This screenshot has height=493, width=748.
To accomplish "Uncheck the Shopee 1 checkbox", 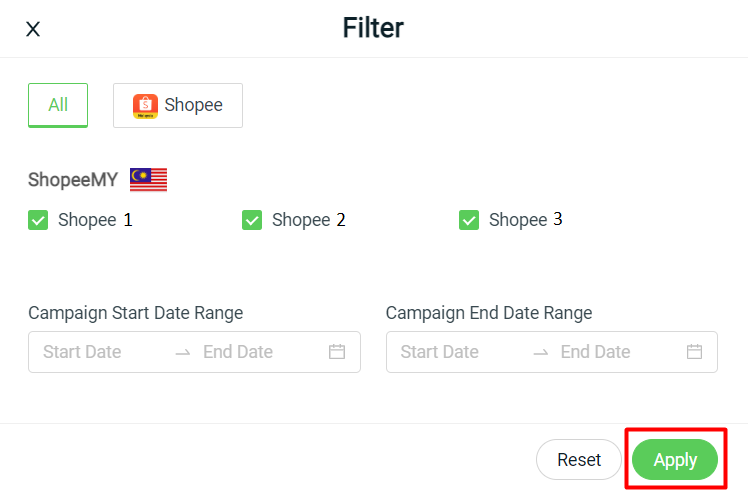I will 38,220.
